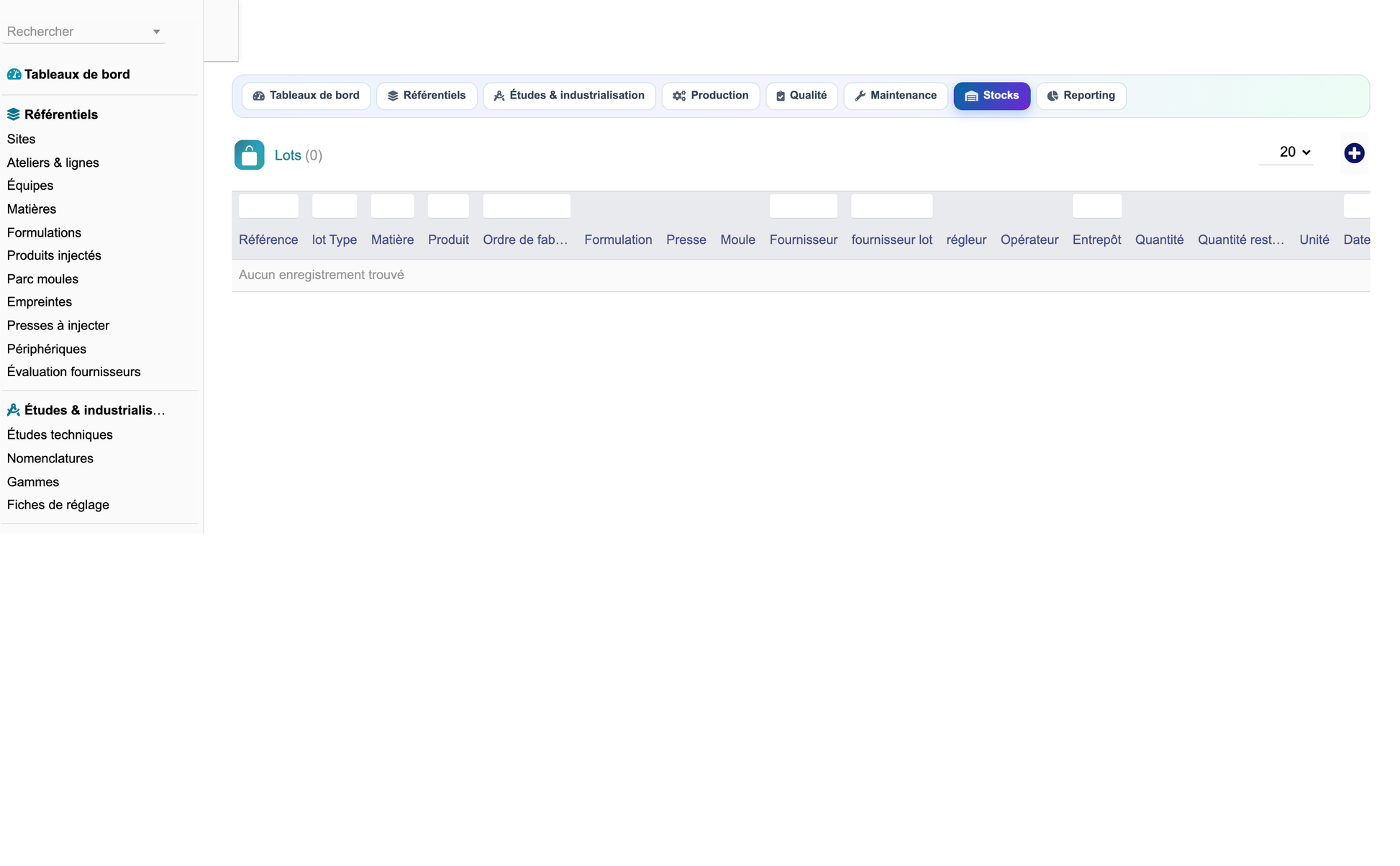Screen dimensions: 1400x866
Task: Click the lot Type filter field
Action: click(x=335, y=206)
